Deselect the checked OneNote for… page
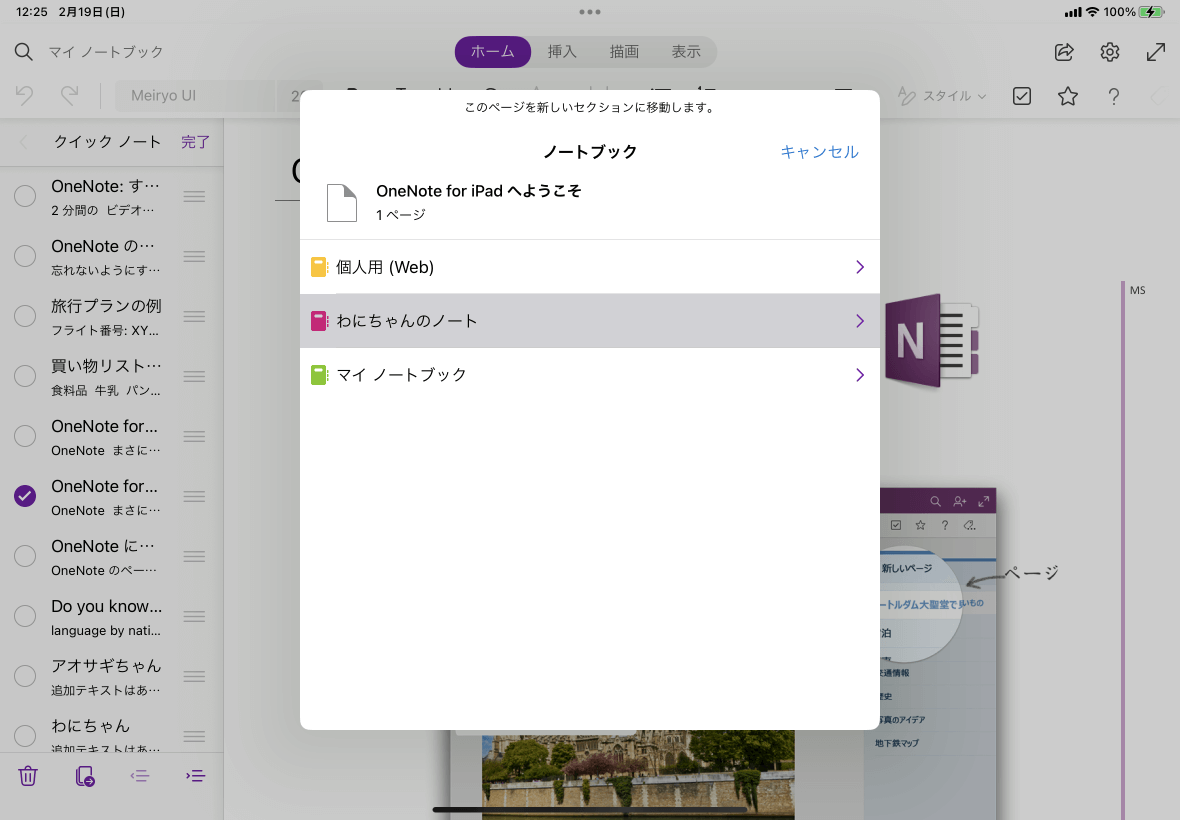 [x=25, y=496]
